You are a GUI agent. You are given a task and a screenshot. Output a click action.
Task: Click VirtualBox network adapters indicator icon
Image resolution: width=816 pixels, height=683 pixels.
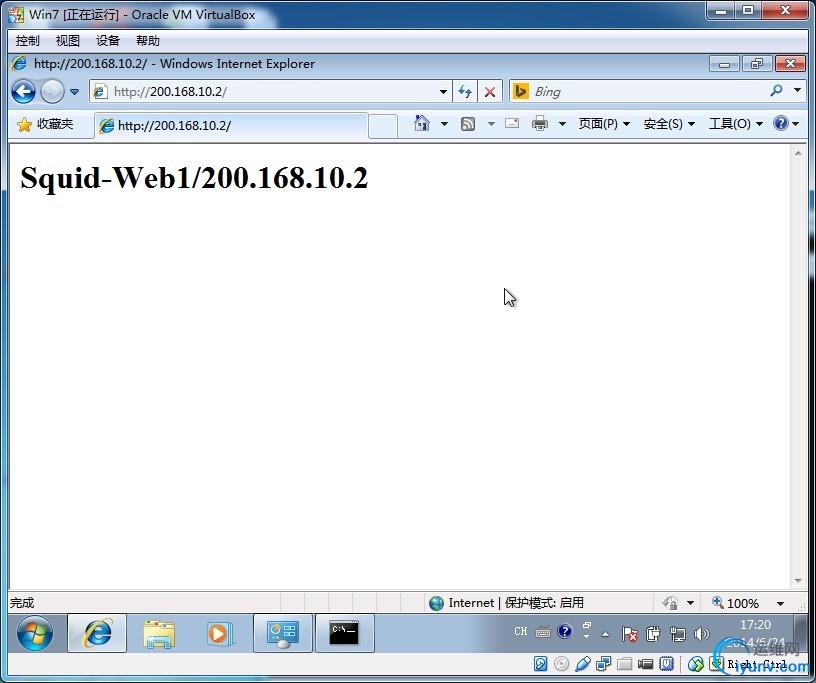pos(604,664)
